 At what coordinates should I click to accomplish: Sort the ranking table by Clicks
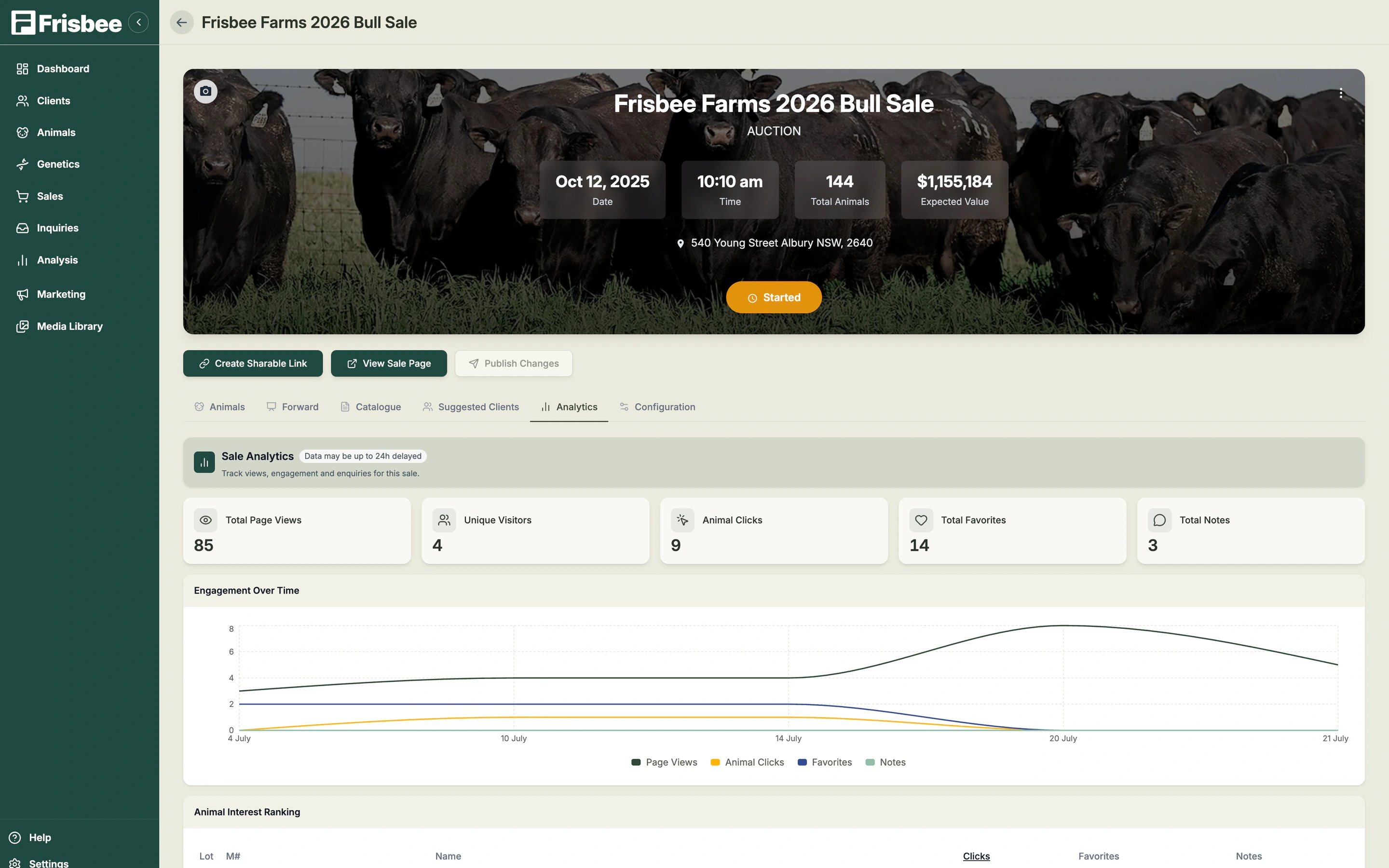coord(976,856)
